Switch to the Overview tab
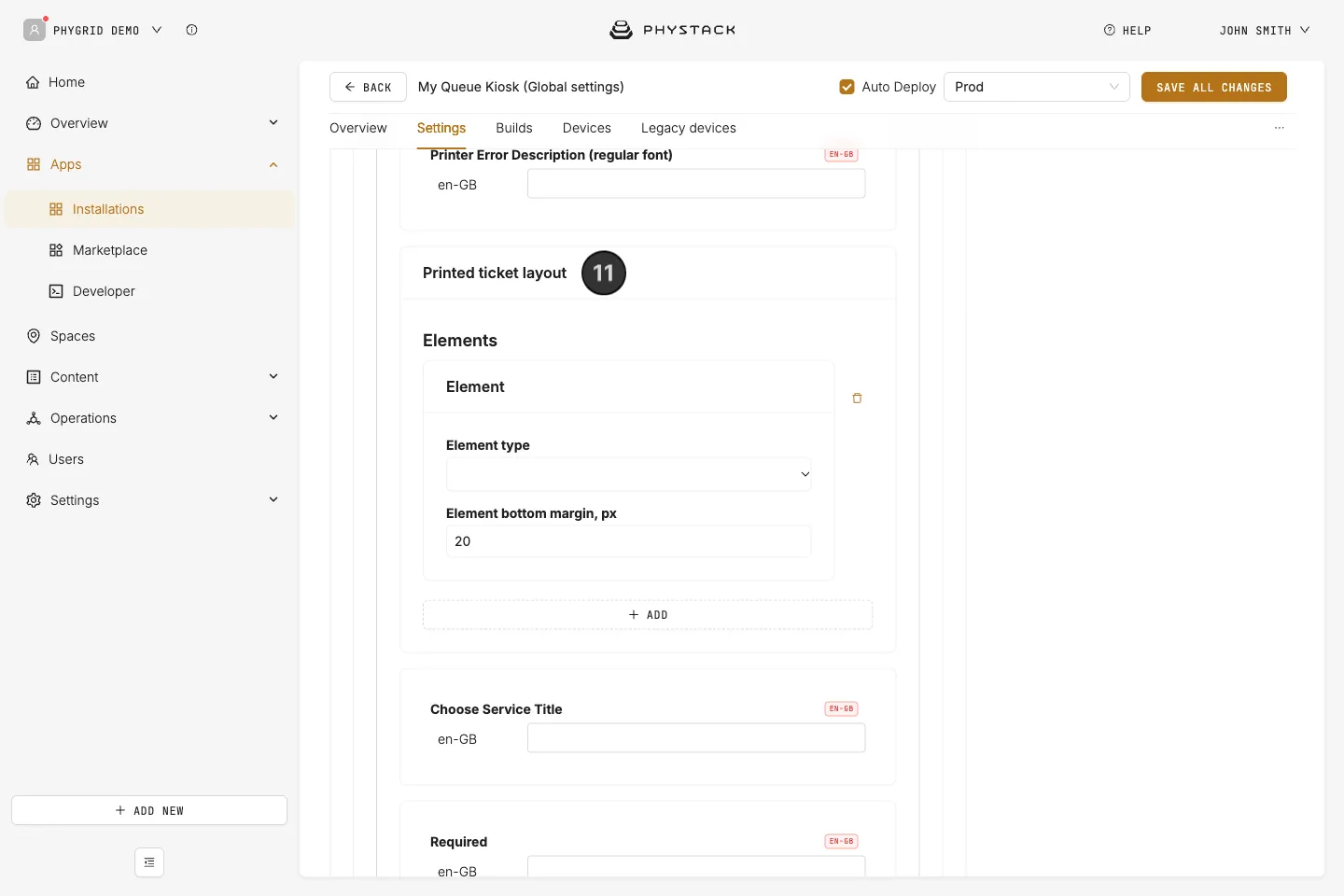Image resolution: width=1344 pixels, height=896 pixels. tap(358, 128)
